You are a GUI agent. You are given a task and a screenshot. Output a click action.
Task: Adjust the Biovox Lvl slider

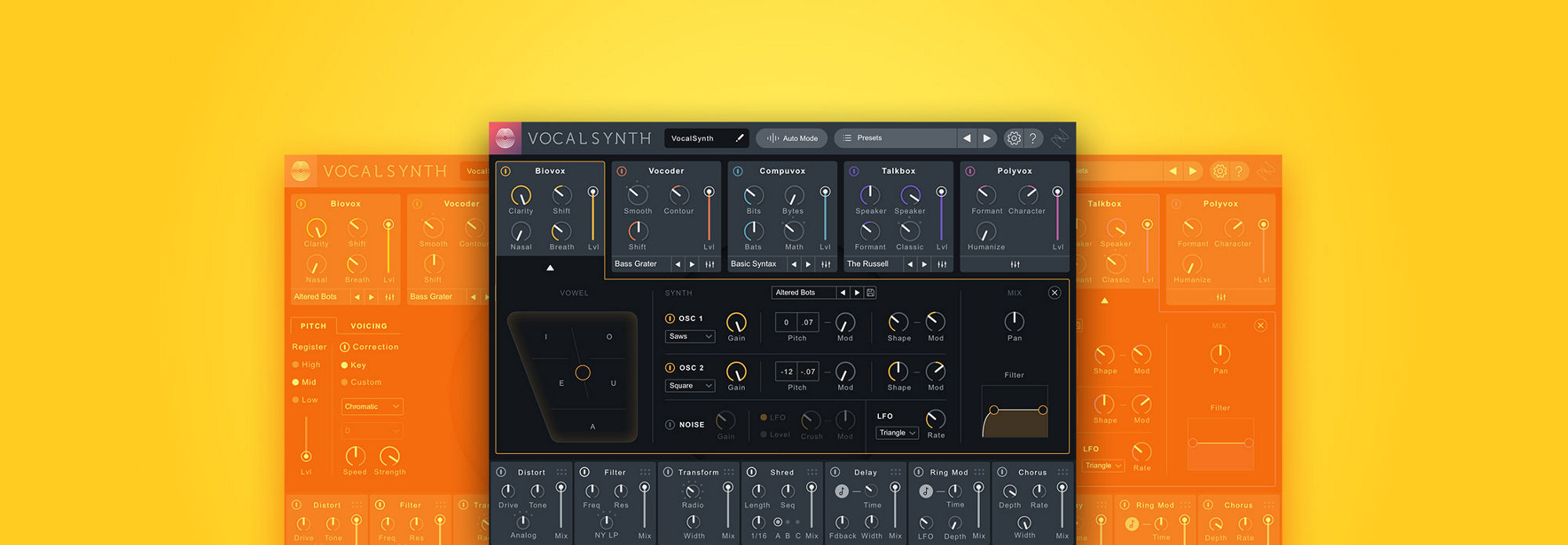593,215
